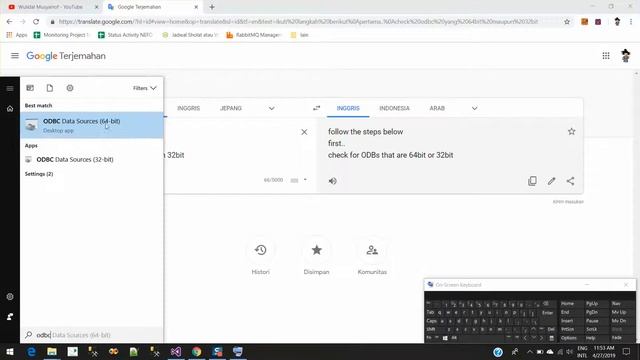Screen dimensions: 640x360
Task: Open File Explorer from the taskbar
Action: pos(52,351)
